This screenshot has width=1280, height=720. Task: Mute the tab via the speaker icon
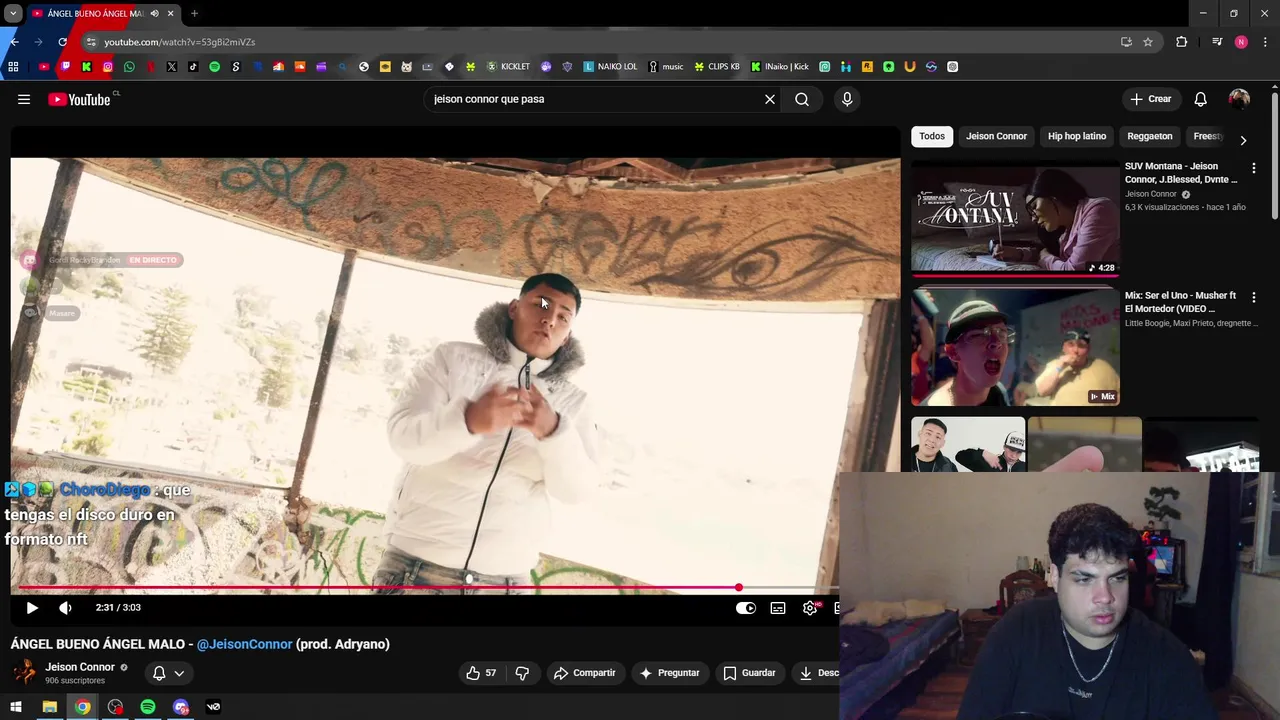tap(154, 13)
